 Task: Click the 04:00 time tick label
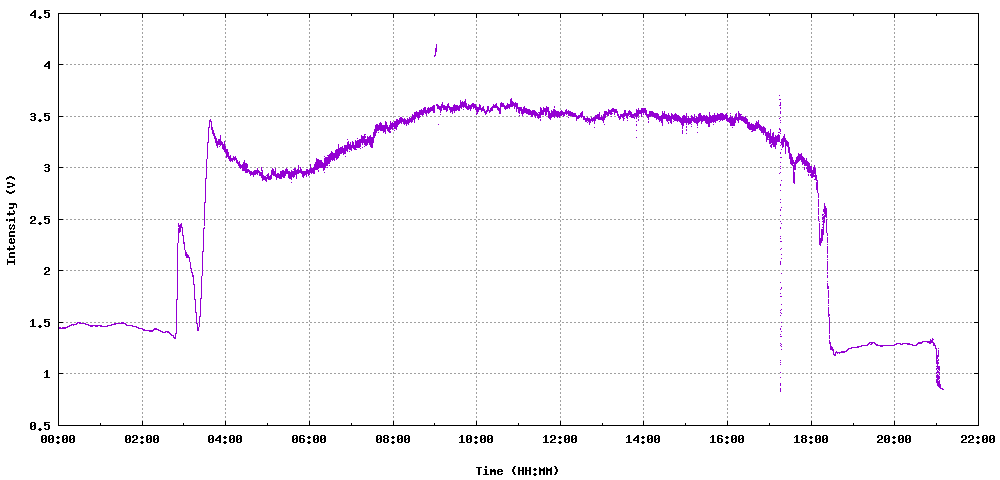tap(226, 439)
